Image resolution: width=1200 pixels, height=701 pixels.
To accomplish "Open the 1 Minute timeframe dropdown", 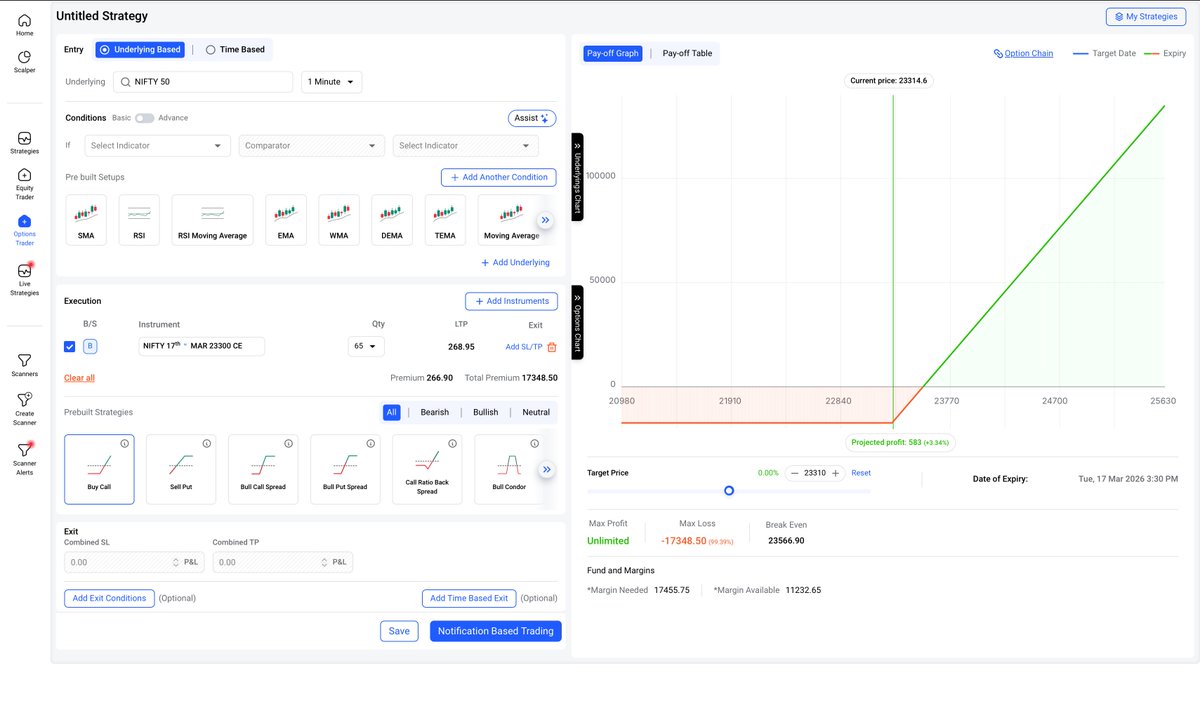I will pyautogui.click(x=332, y=82).
